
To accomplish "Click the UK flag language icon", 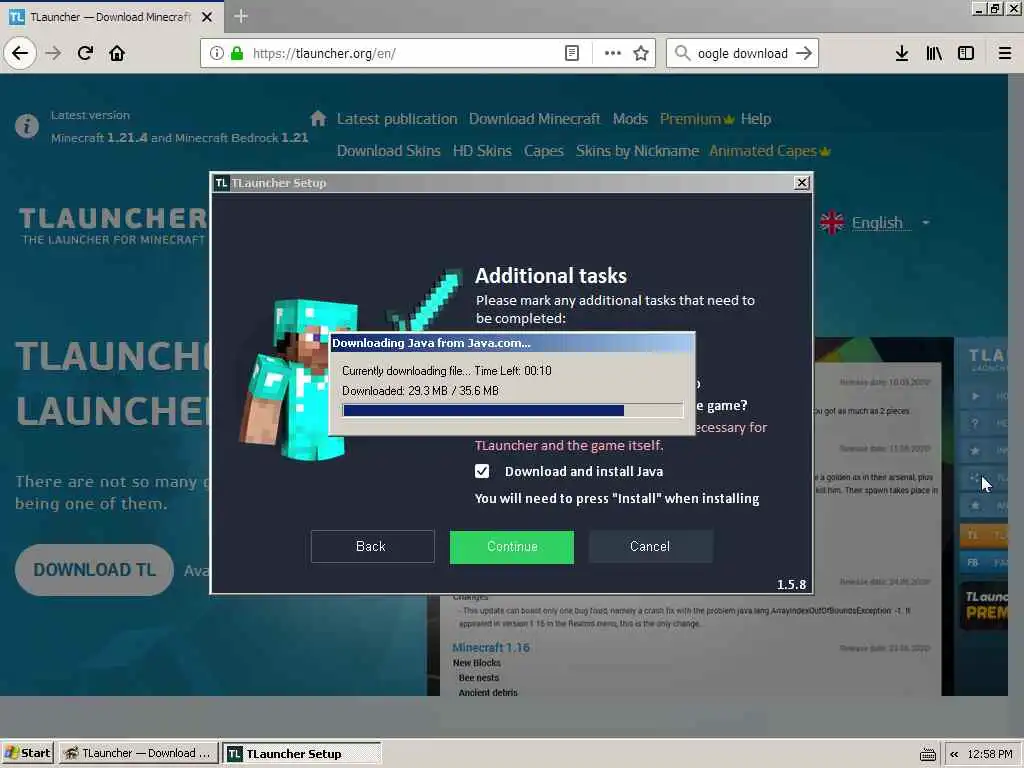I will (x=832, y=223).
